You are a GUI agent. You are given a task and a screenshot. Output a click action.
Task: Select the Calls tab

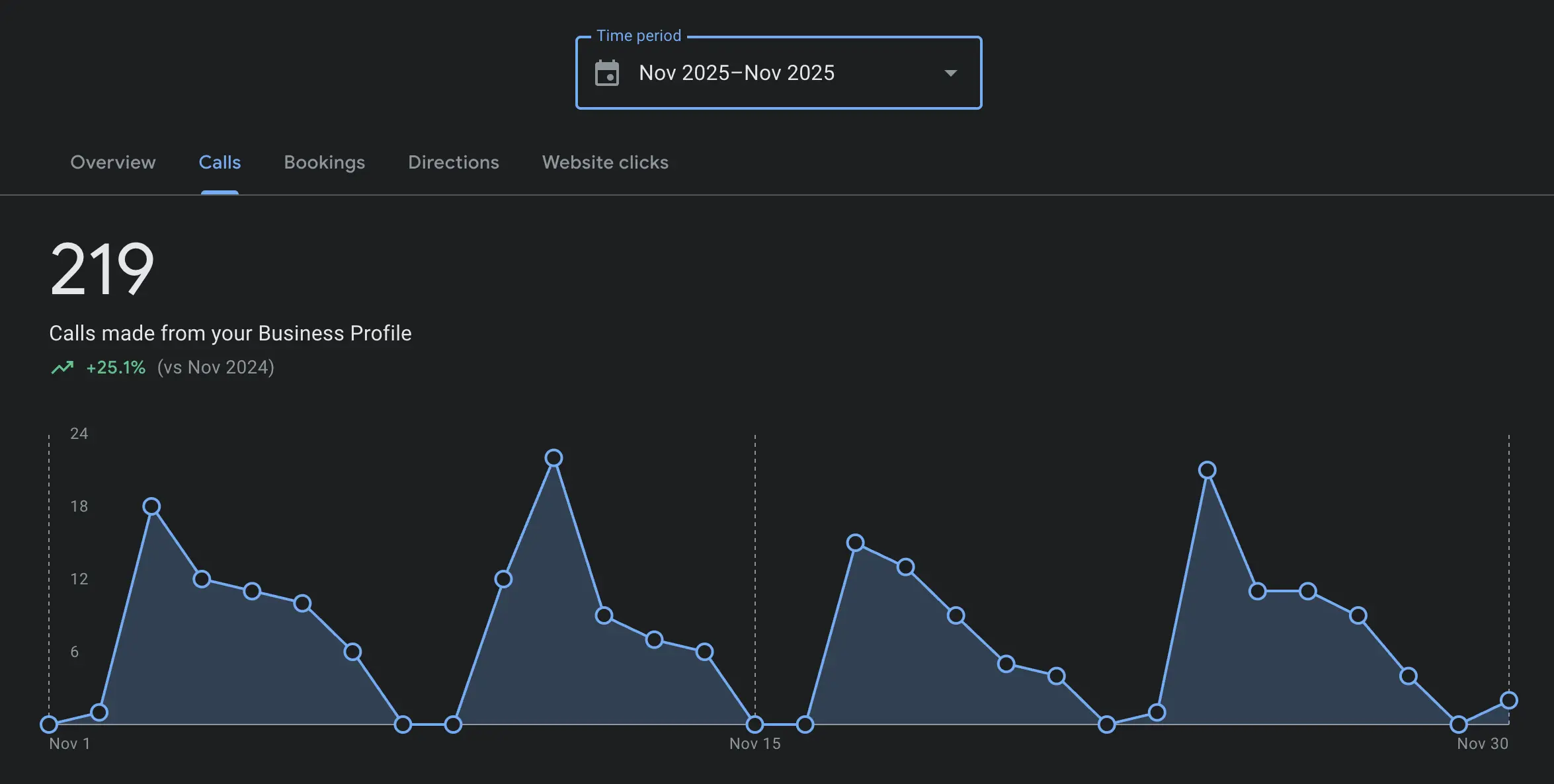[x=220, y=163]
